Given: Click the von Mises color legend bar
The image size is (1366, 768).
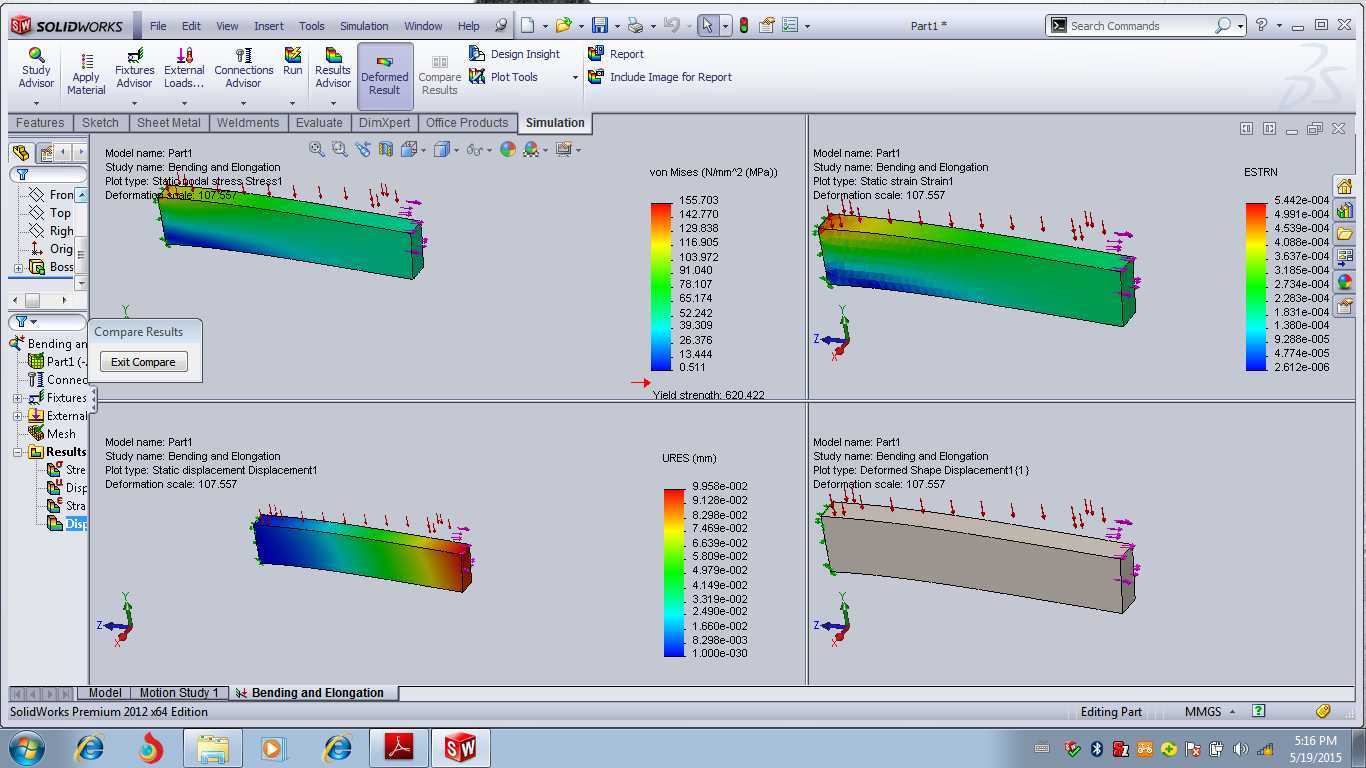Looking at the screenshot, I should [x=661, y=287].
